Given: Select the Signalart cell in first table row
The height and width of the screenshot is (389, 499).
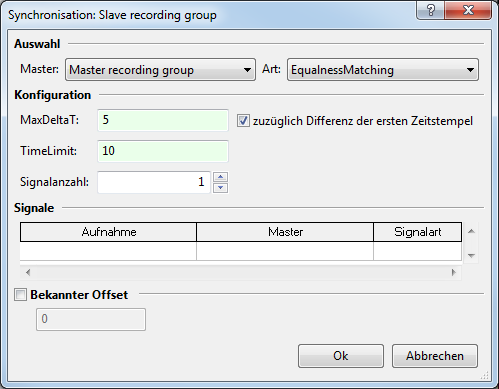Looking at the screenshot, I should click(x=418, y=251).
